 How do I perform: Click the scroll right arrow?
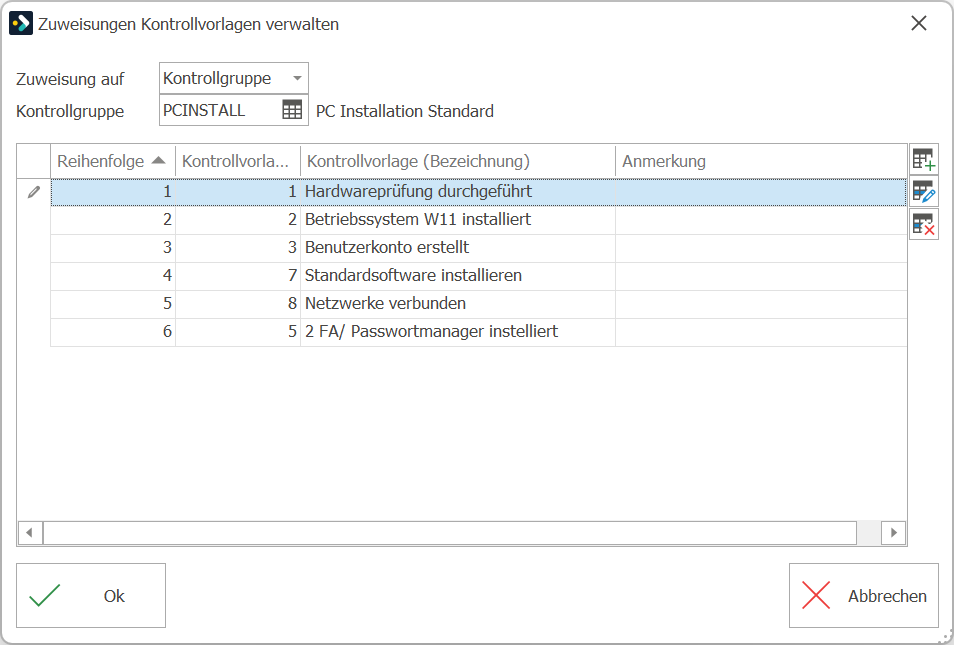894,533
